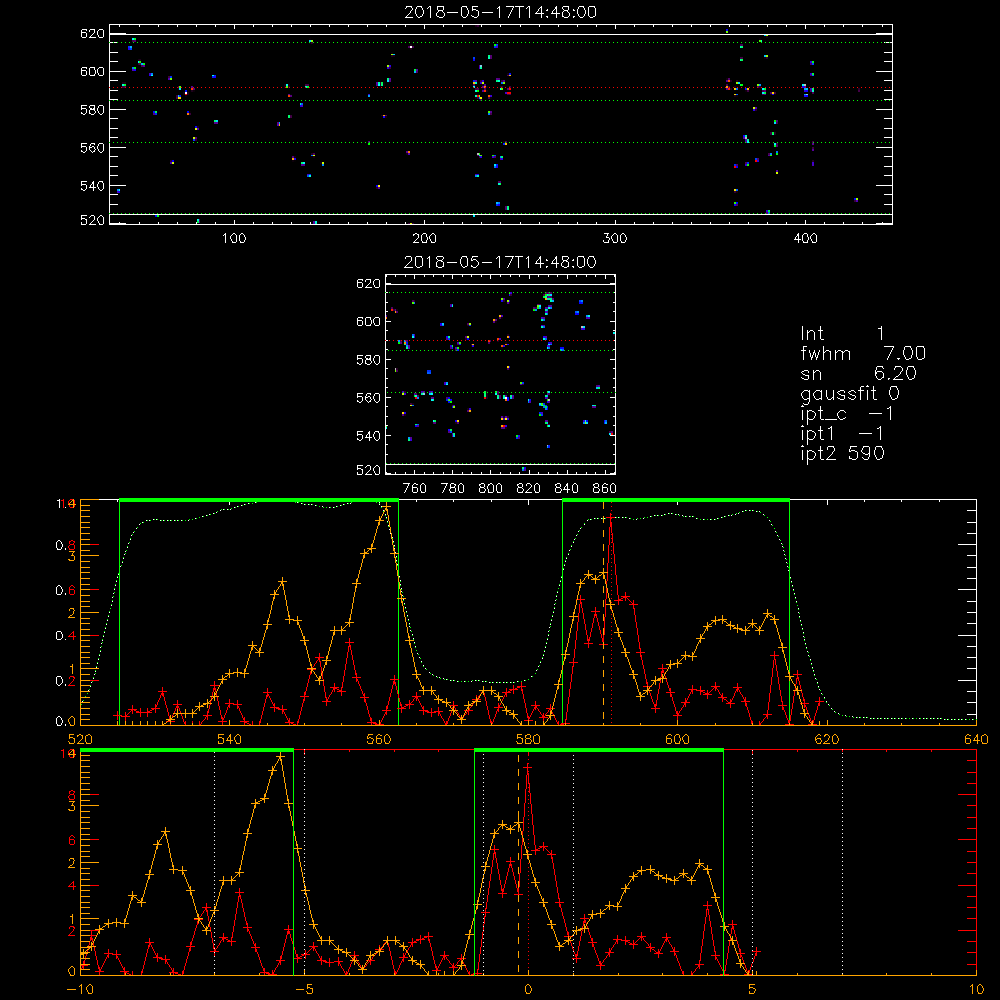The image size is (1000, 1000).
Task: Click the 300 tick label under top plot
Action: click(615, 239)
